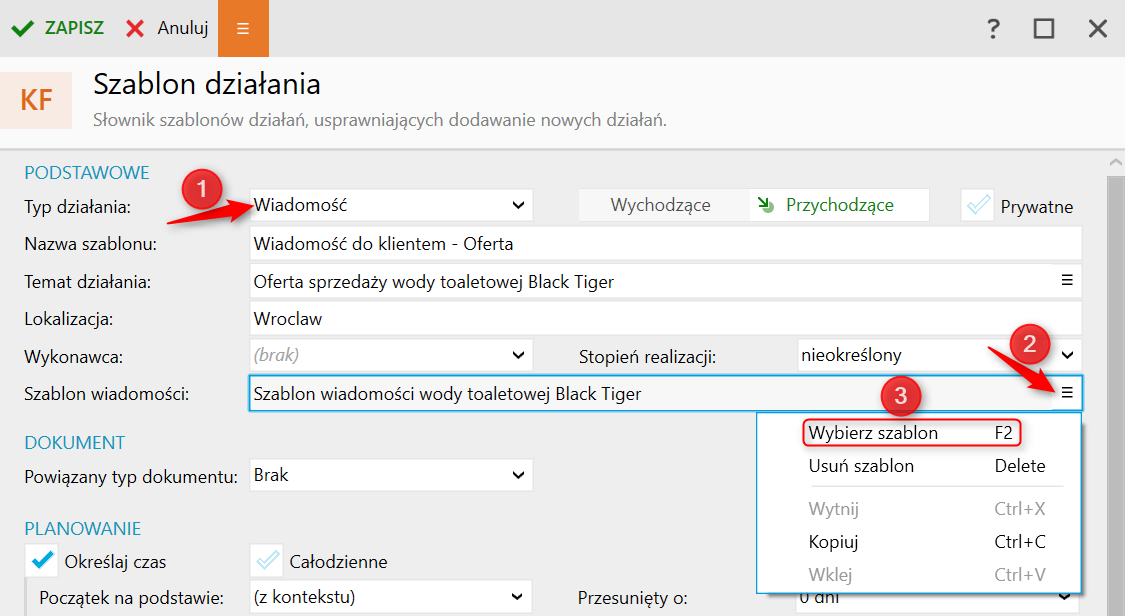Open the Typ działania dropdown
1125x616 pixels.
click(390, 205)
